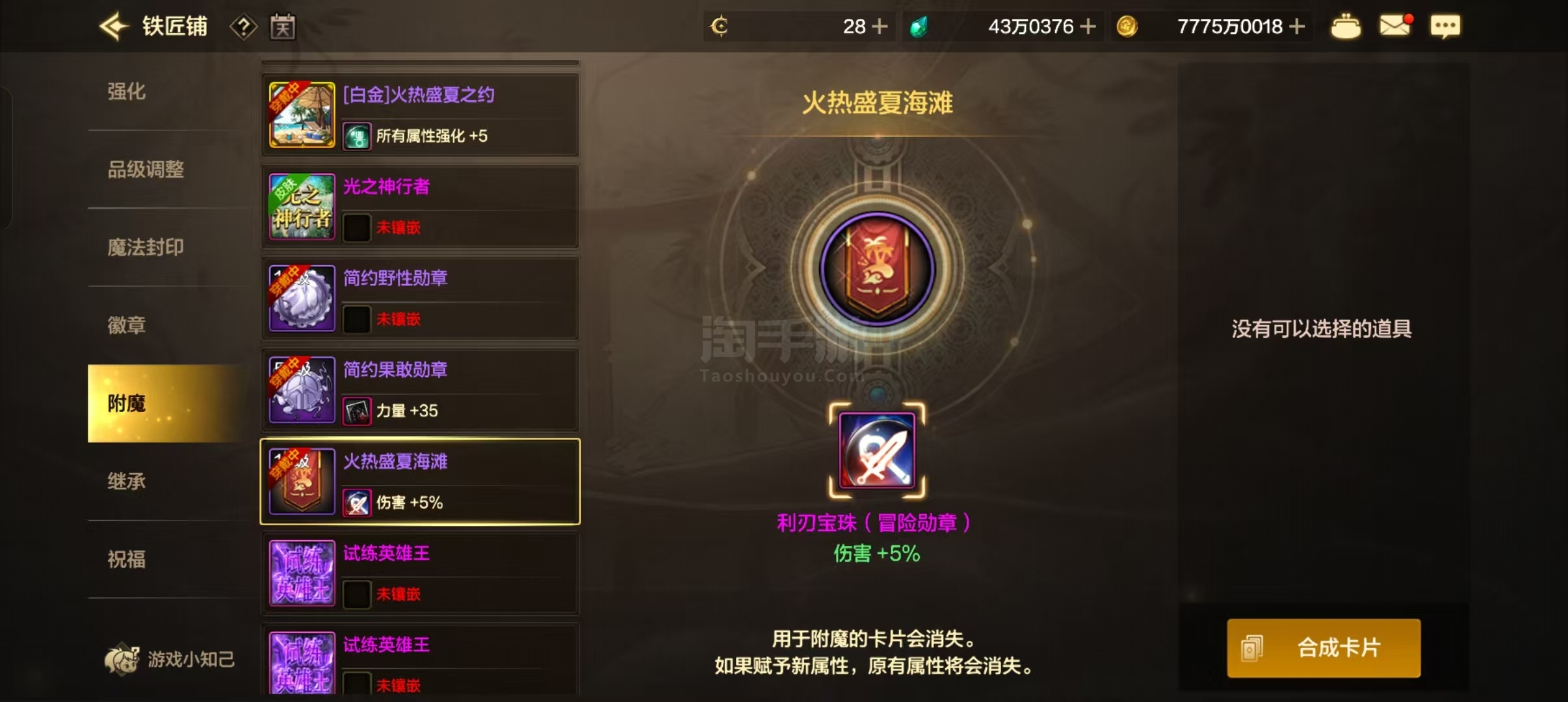1568x702 pixels.
Task: Open the chat bubble icon
Action: pyautogui.click(x=1445, y=27)
